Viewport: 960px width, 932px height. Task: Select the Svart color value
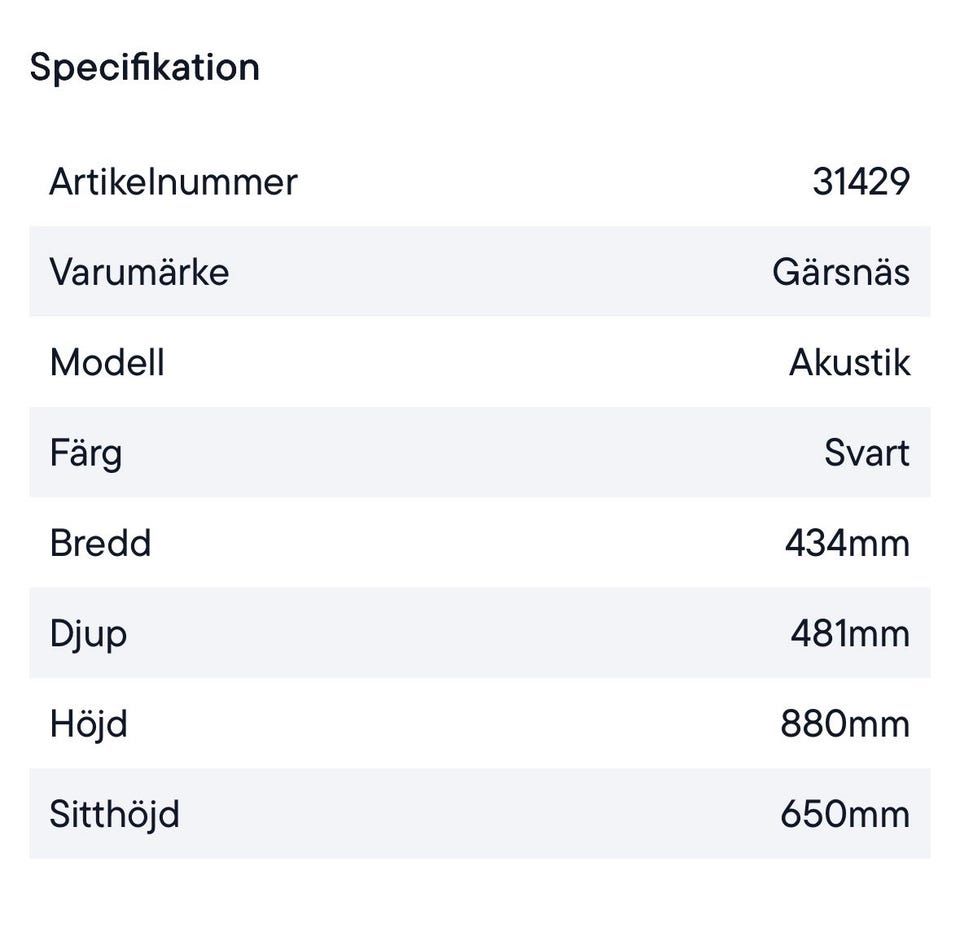(x=866, y=453)
